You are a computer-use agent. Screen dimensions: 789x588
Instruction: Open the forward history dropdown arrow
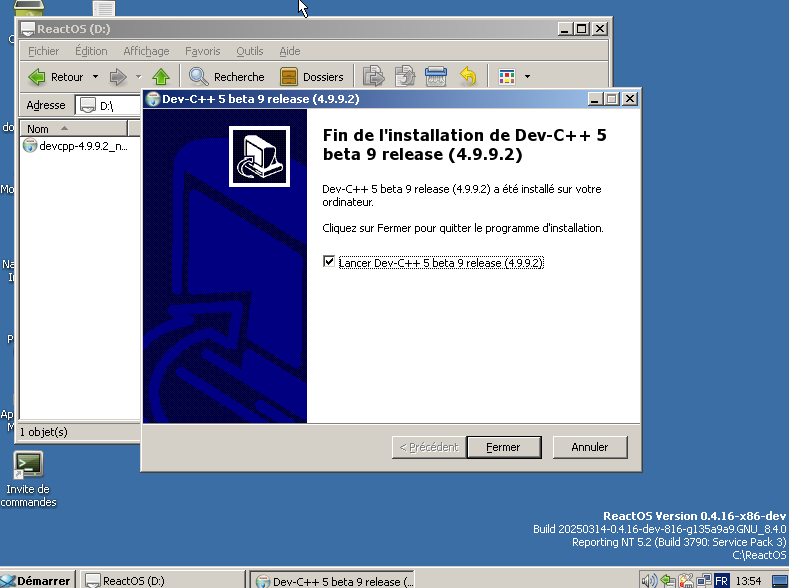[138, 77]
